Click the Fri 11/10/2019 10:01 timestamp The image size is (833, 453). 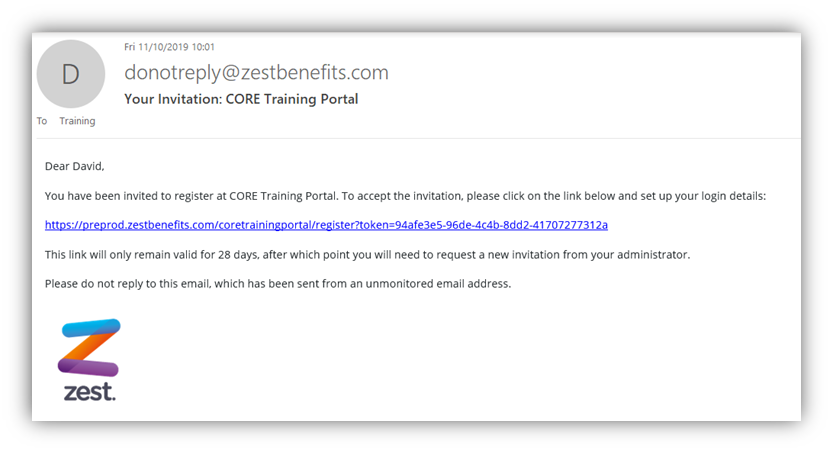click(x=169, y=47)
